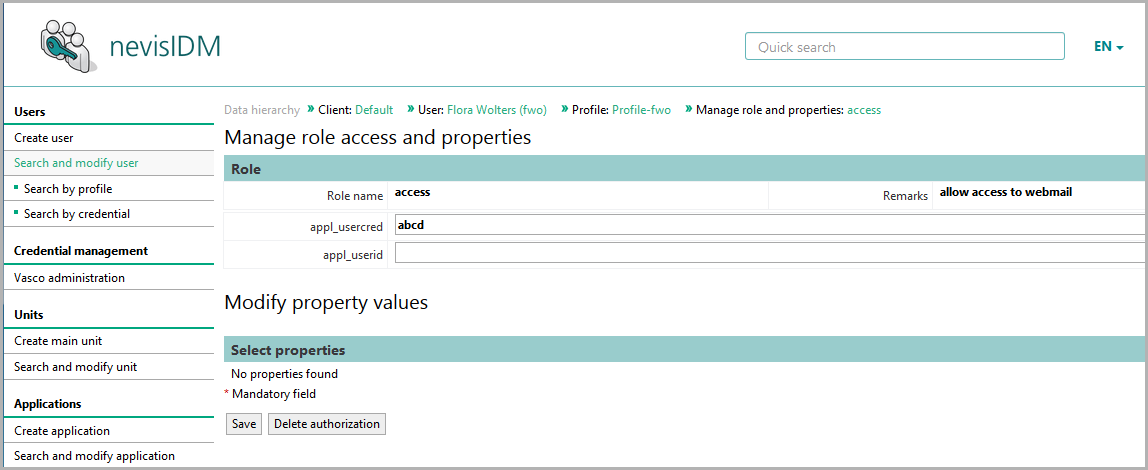
Task: Open Create main unit
Action: tap(59, 341)
